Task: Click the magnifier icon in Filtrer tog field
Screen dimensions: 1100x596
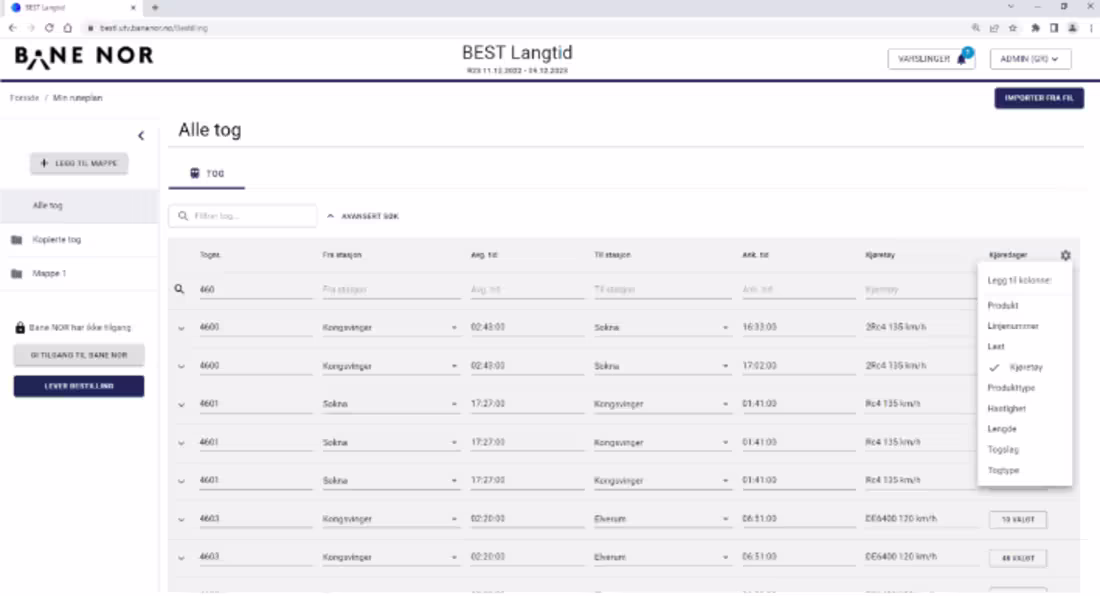Action: click(x=183, y=216)
